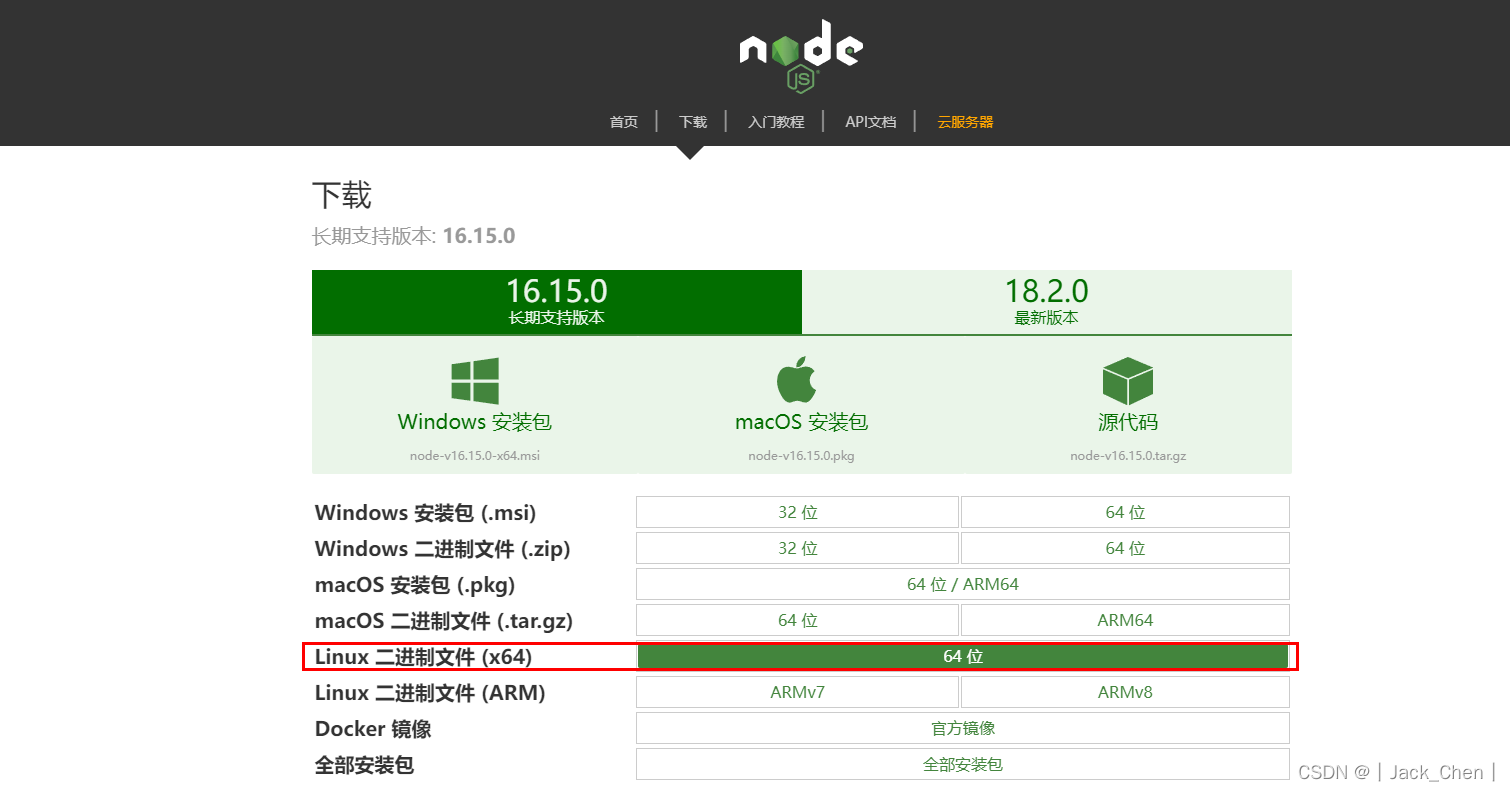Click the macOS 二进制文件 (.tar.gz) row label

click(x=444, y=621)
